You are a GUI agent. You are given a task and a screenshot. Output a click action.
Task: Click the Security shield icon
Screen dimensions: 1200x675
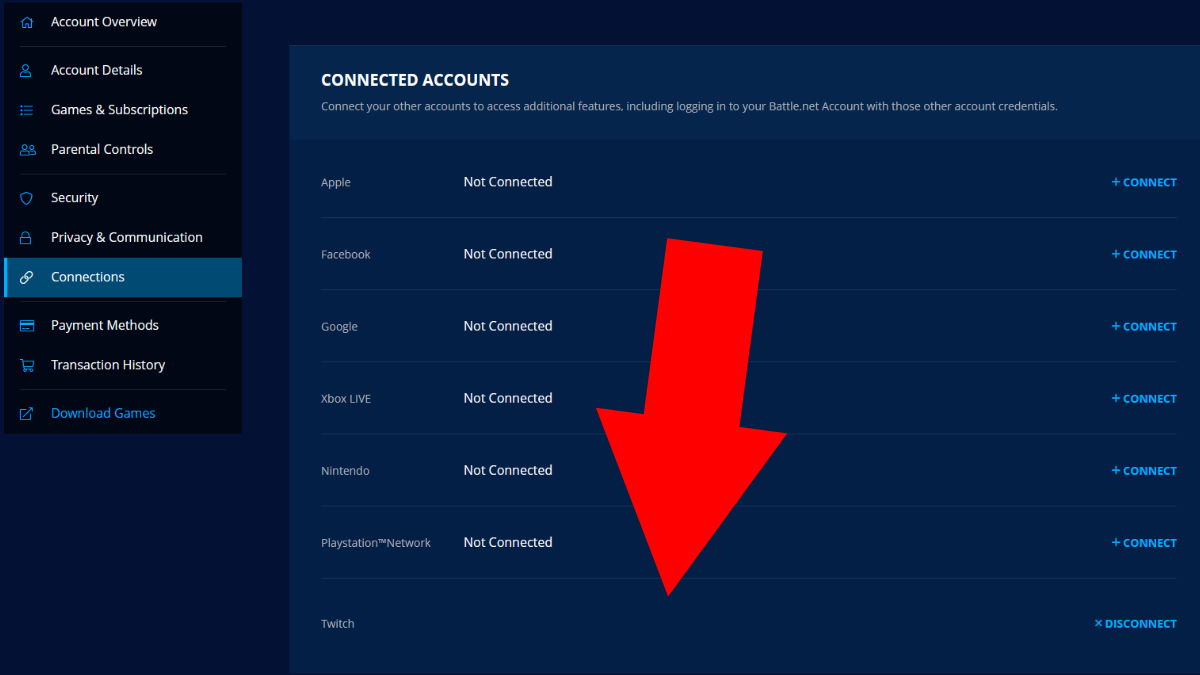click(27, 198)
